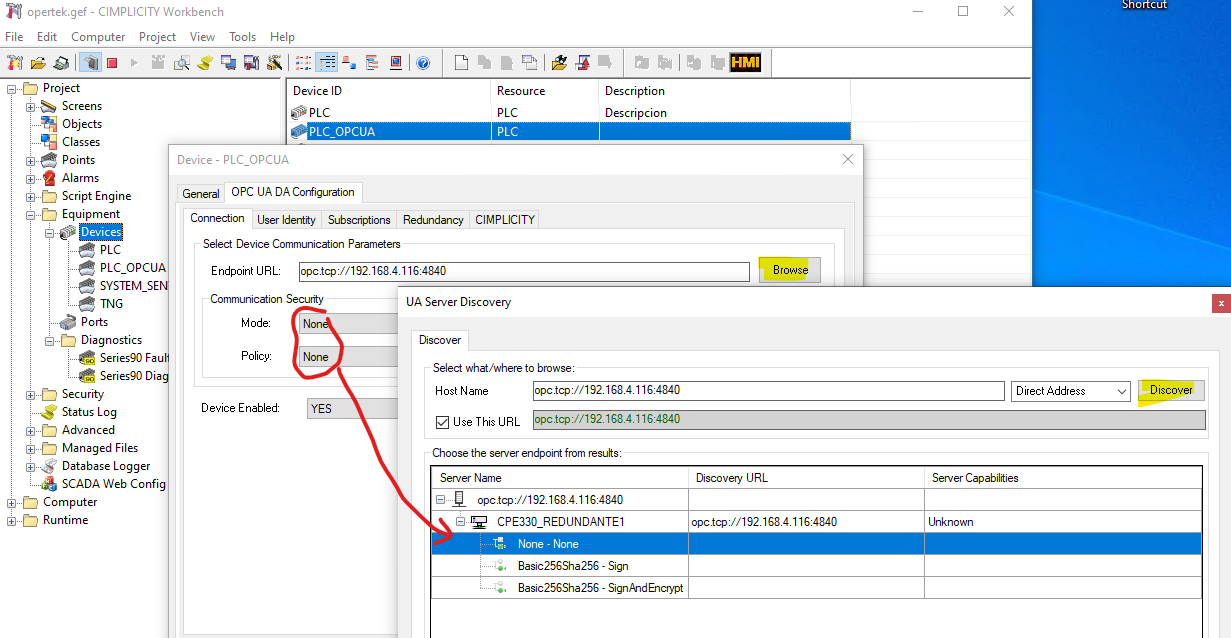
Task: Click the Print toolbar icon
Action: 61,62
